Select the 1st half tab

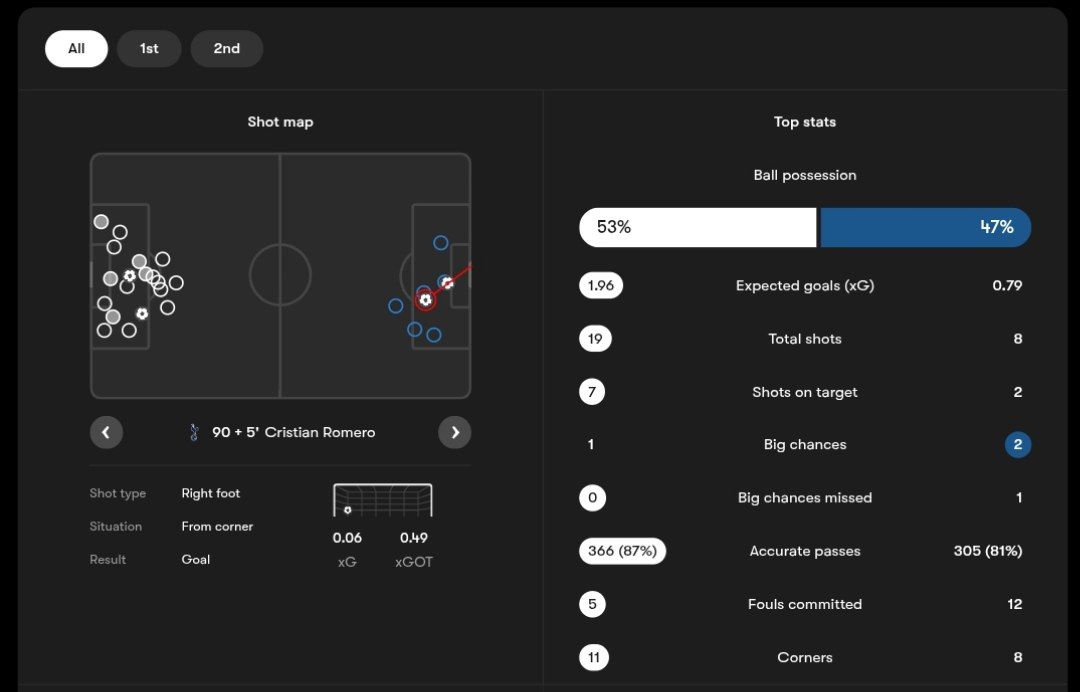(x=149, y=48)
